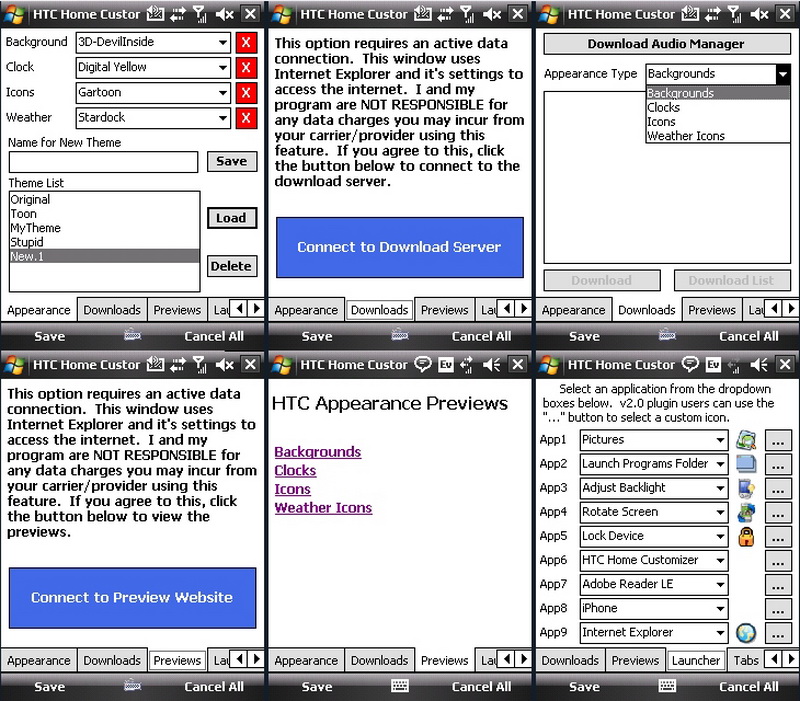
Task: Load the selected theme with Load button
Action: (232, 218)
